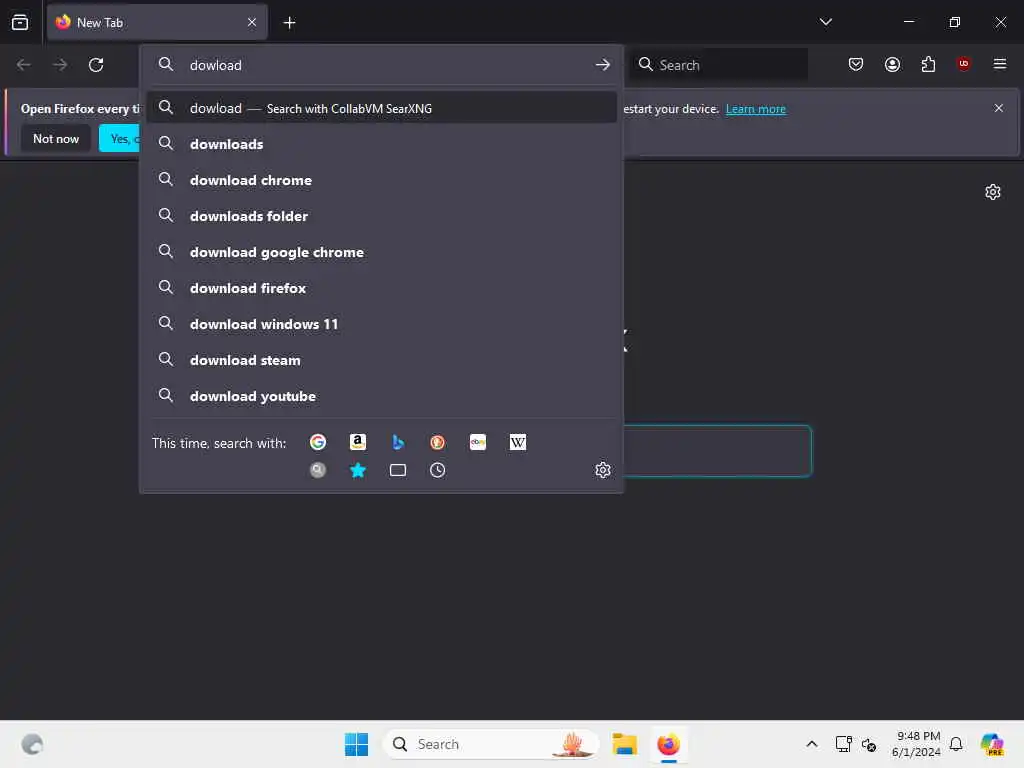Open the Save to Pocket button

(856, 64)
